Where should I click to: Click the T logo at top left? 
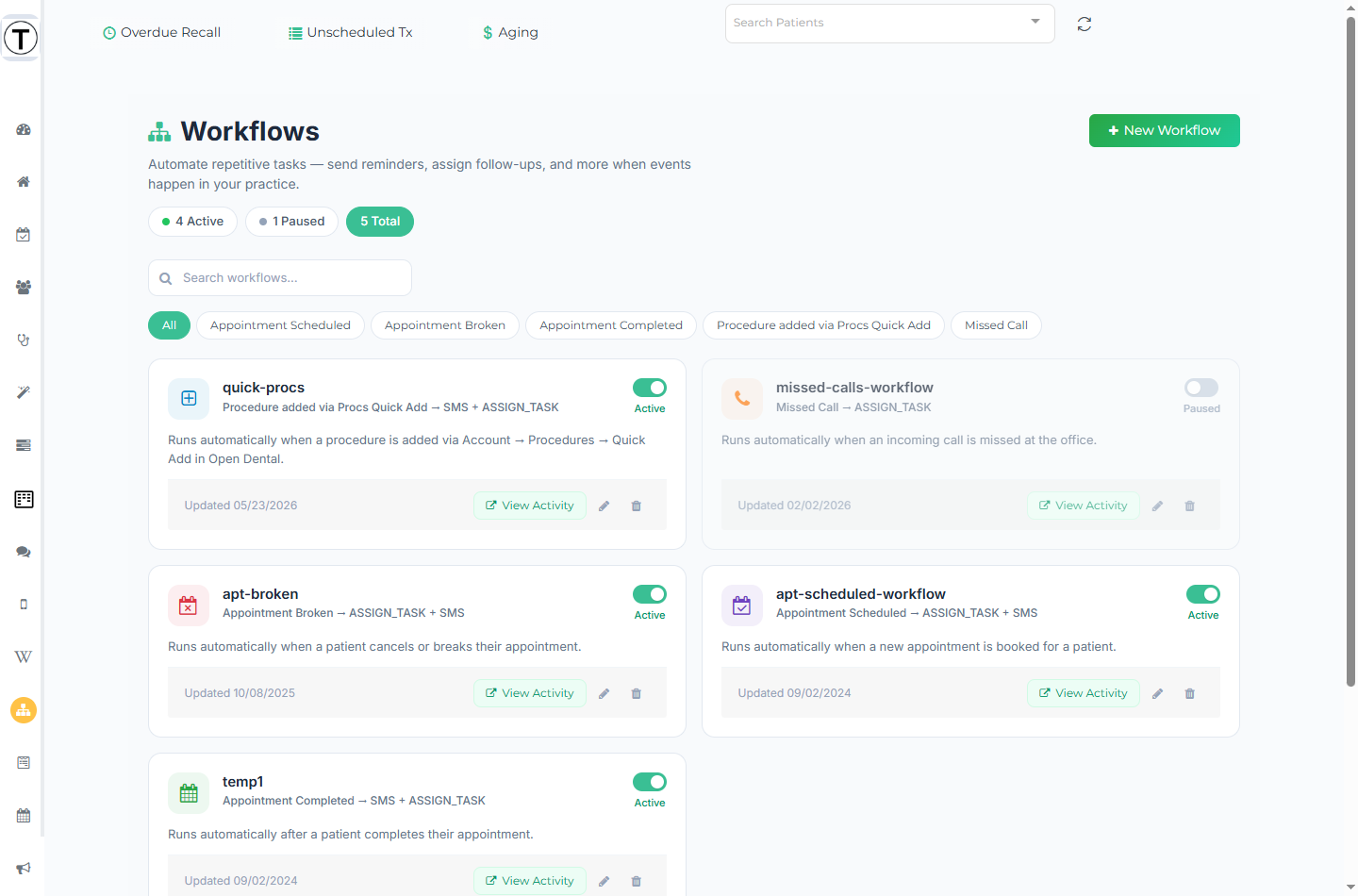pyautogui.click(x=21, y=38)
